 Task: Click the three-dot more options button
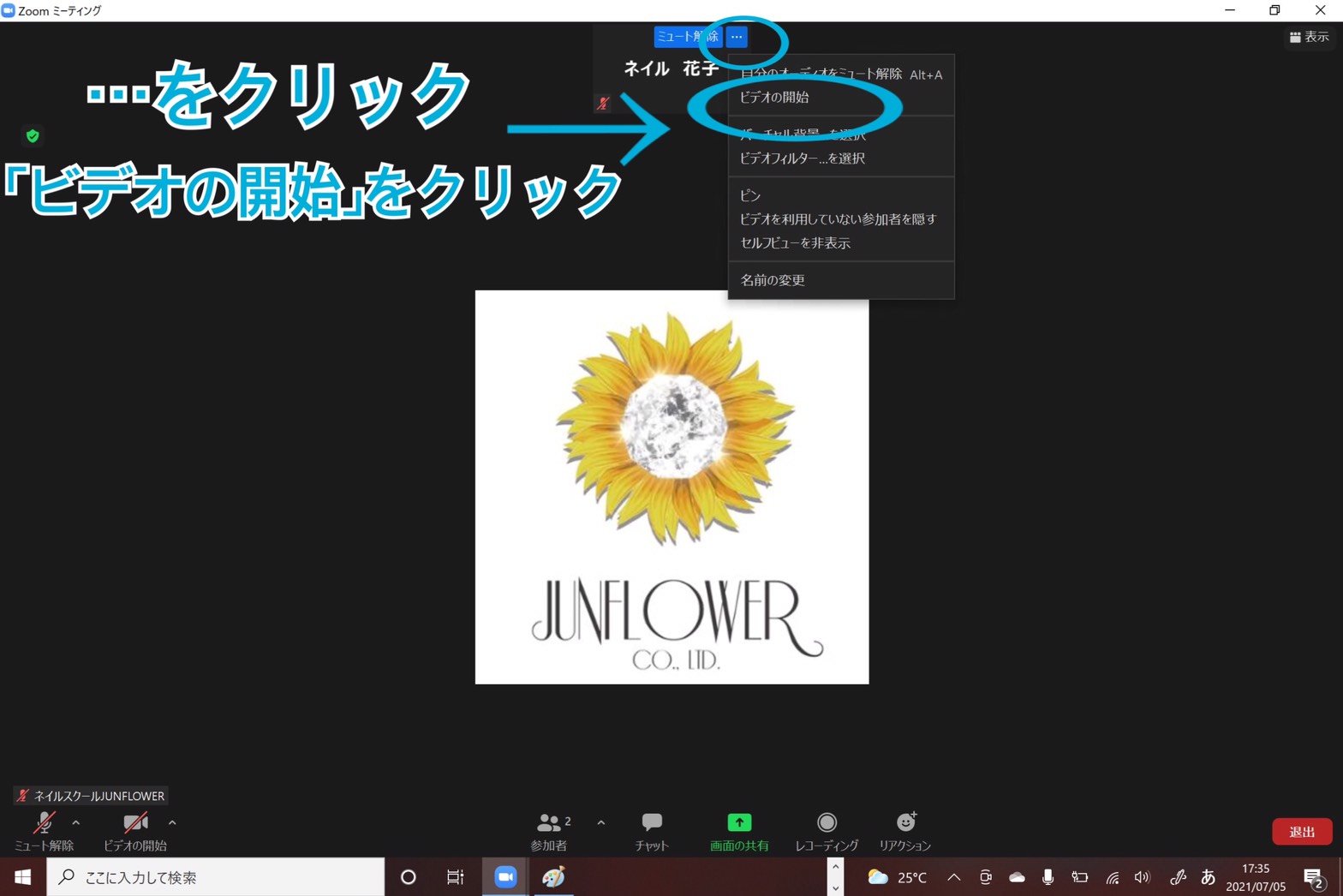click(x=737, y=37)
